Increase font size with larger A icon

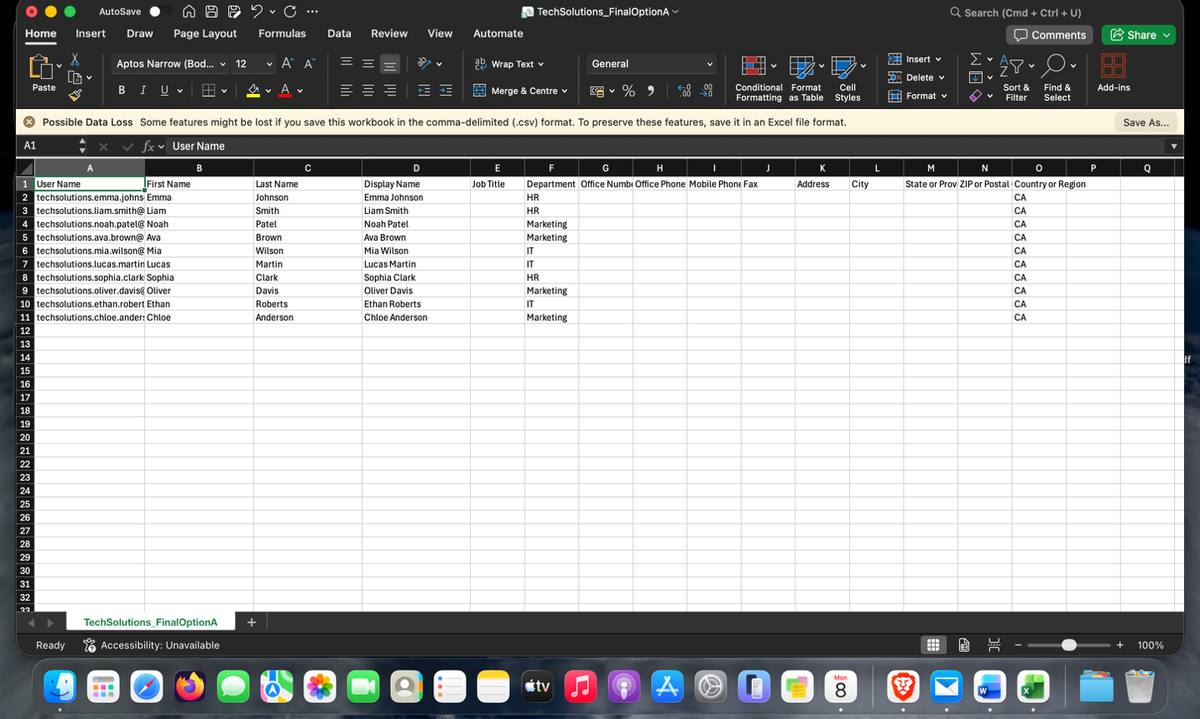tap(287, 63)
